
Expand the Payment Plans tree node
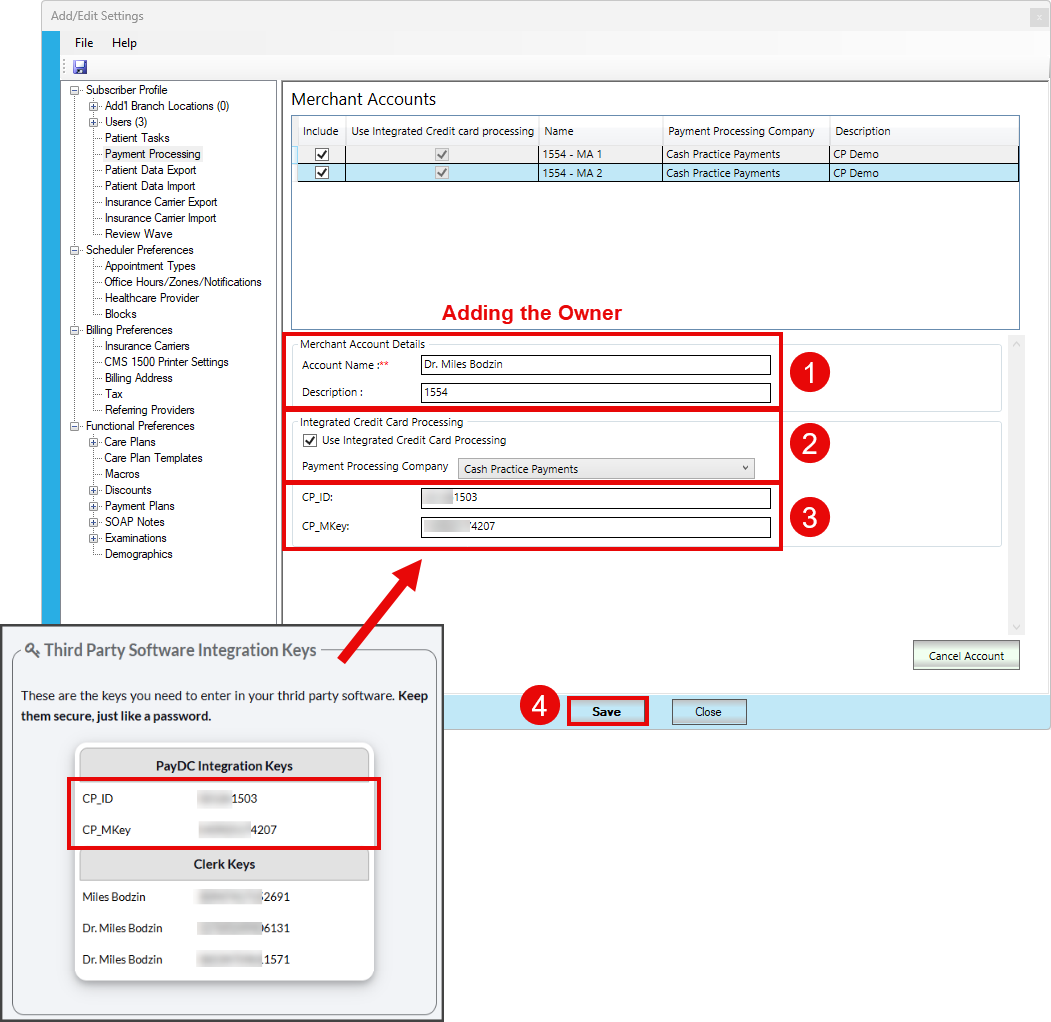[x=93, y=507]
